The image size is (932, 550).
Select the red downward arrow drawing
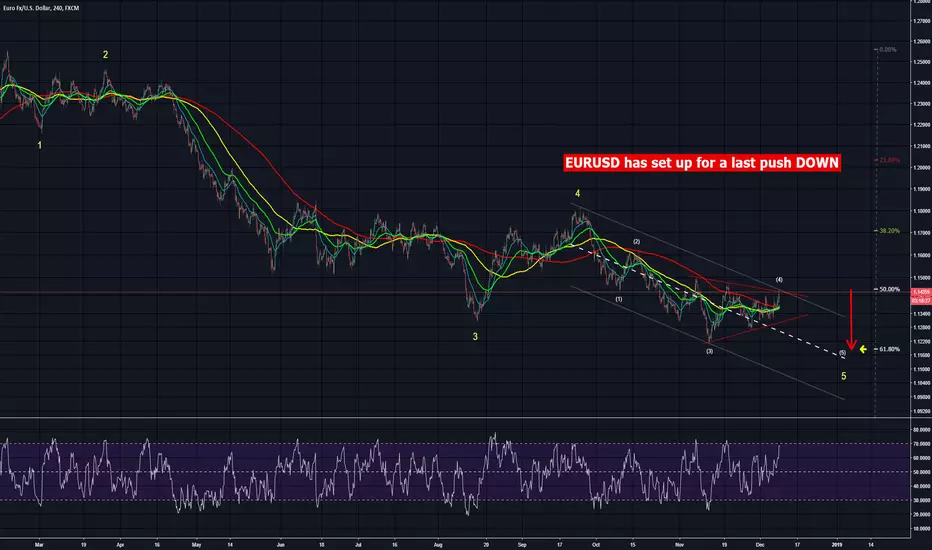851,320
